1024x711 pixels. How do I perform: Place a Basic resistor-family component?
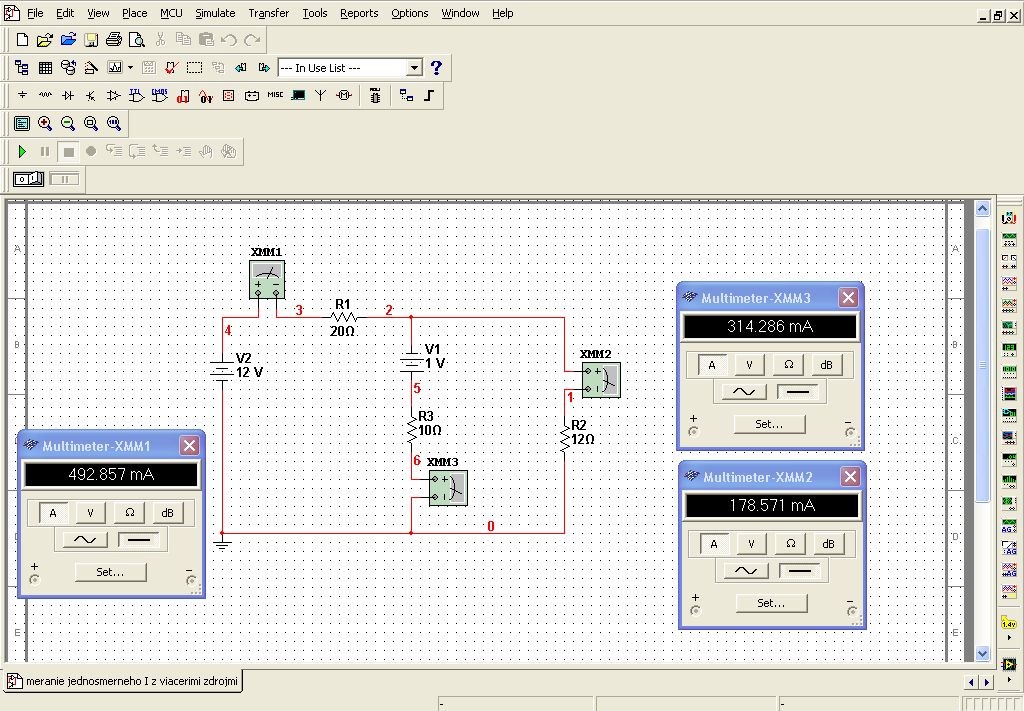click(45, 95)
